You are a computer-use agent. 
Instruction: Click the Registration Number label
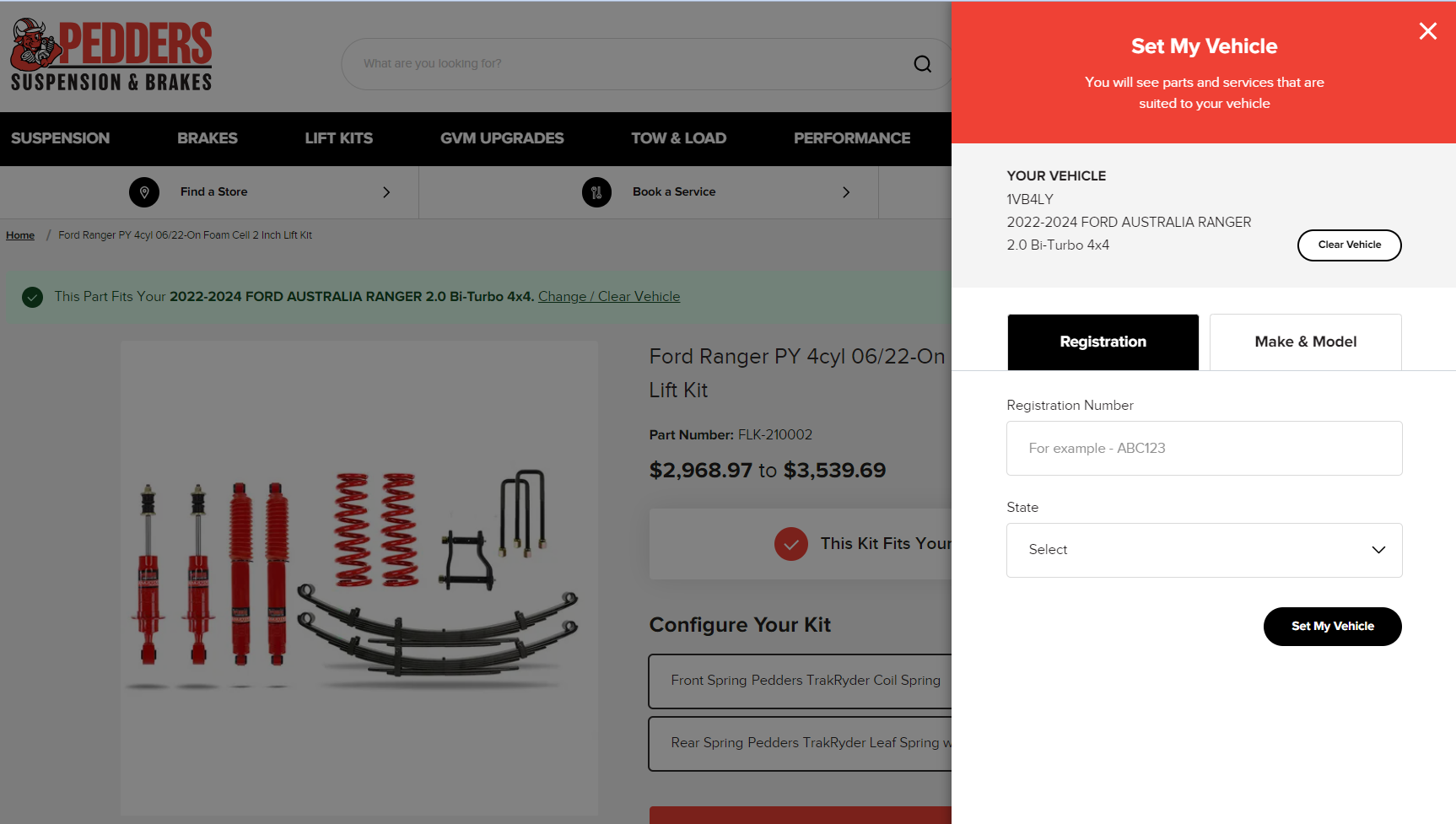click(x=1070, y=406)
